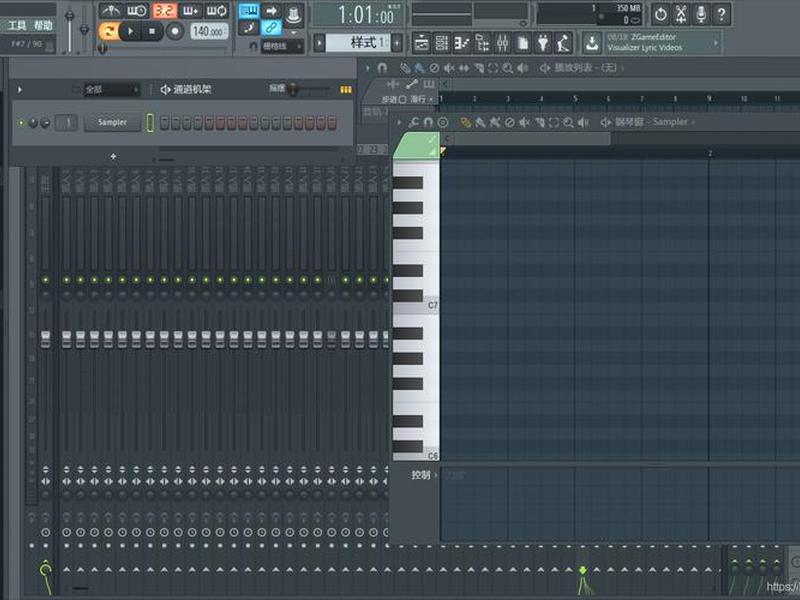Image resolution: width=800 pixels, height=600 pixels.
Task: Toggle the step-edit checkbox in playlist
Action: 402,99
